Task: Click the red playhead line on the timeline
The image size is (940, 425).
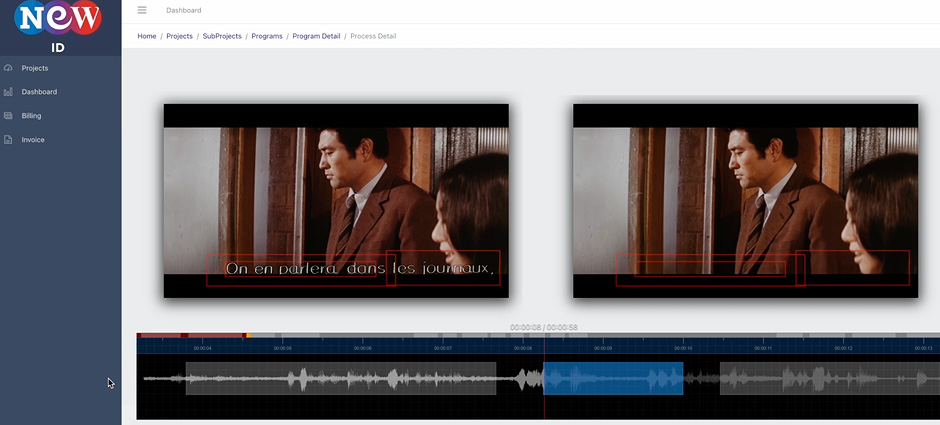Action: [544, 378]
